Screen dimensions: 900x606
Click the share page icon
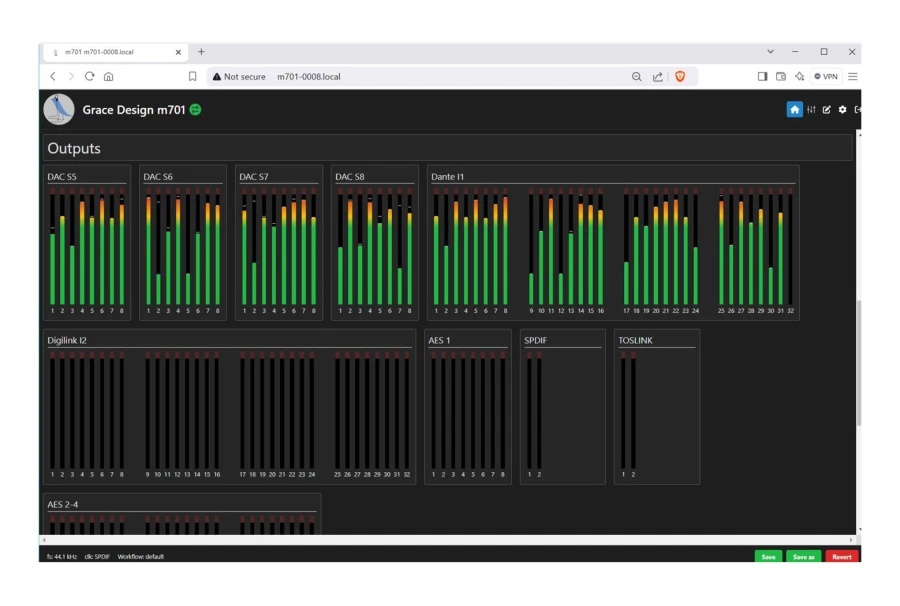coord(658,76)
